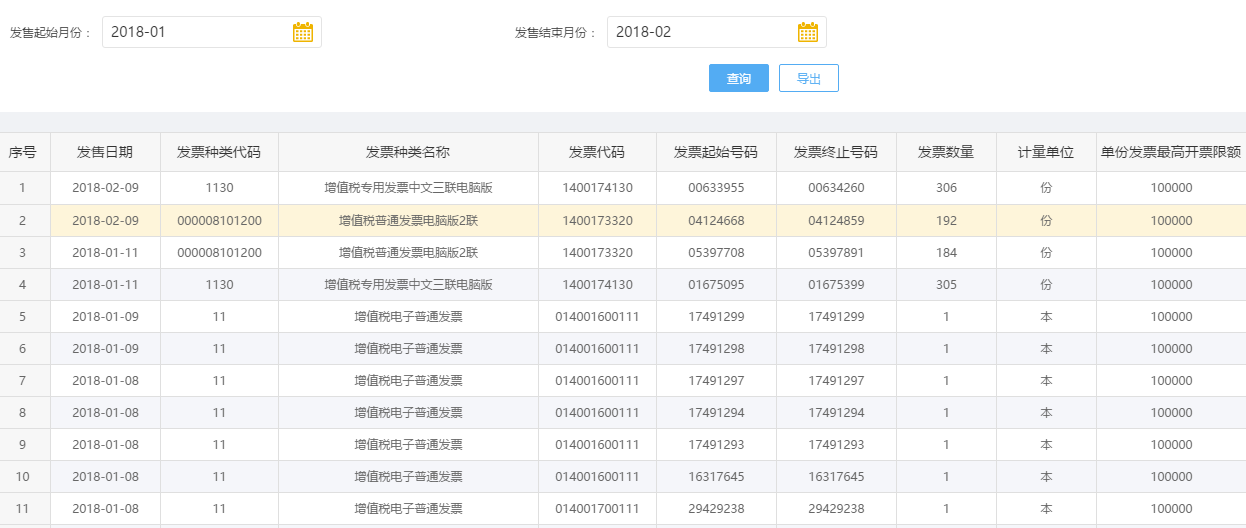Image resolution: width=1246 pixels, height=528 pixels.
Task: Select row 2 type code 000008101200
Action: 219,220
